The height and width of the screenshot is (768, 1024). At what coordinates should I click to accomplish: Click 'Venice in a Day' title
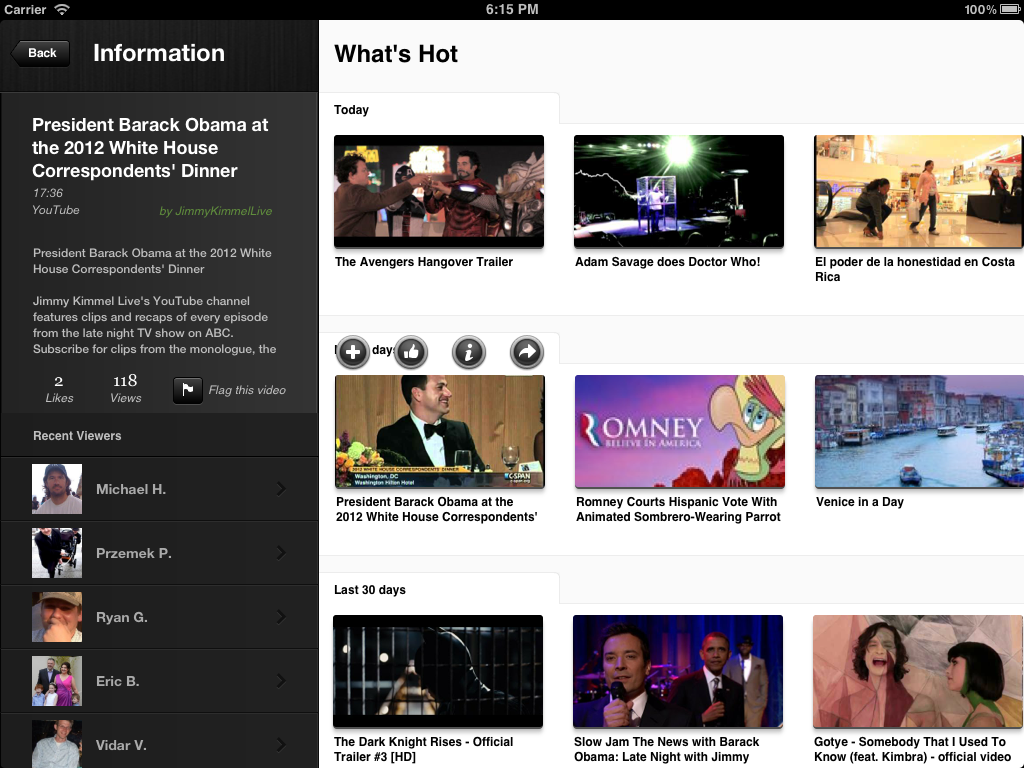pyautogui.click(x=859, y=502)
